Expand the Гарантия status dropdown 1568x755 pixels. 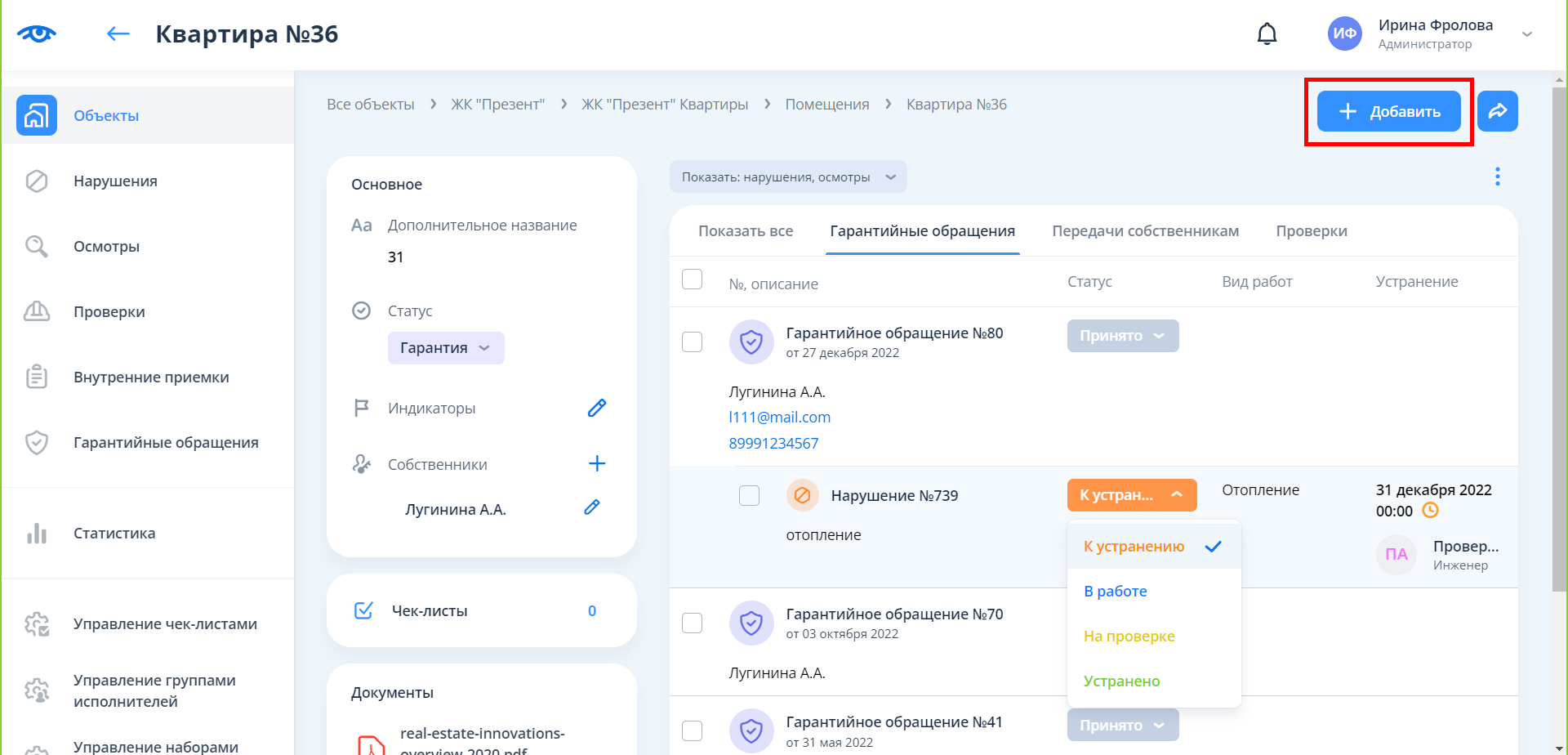coord(446,348)
